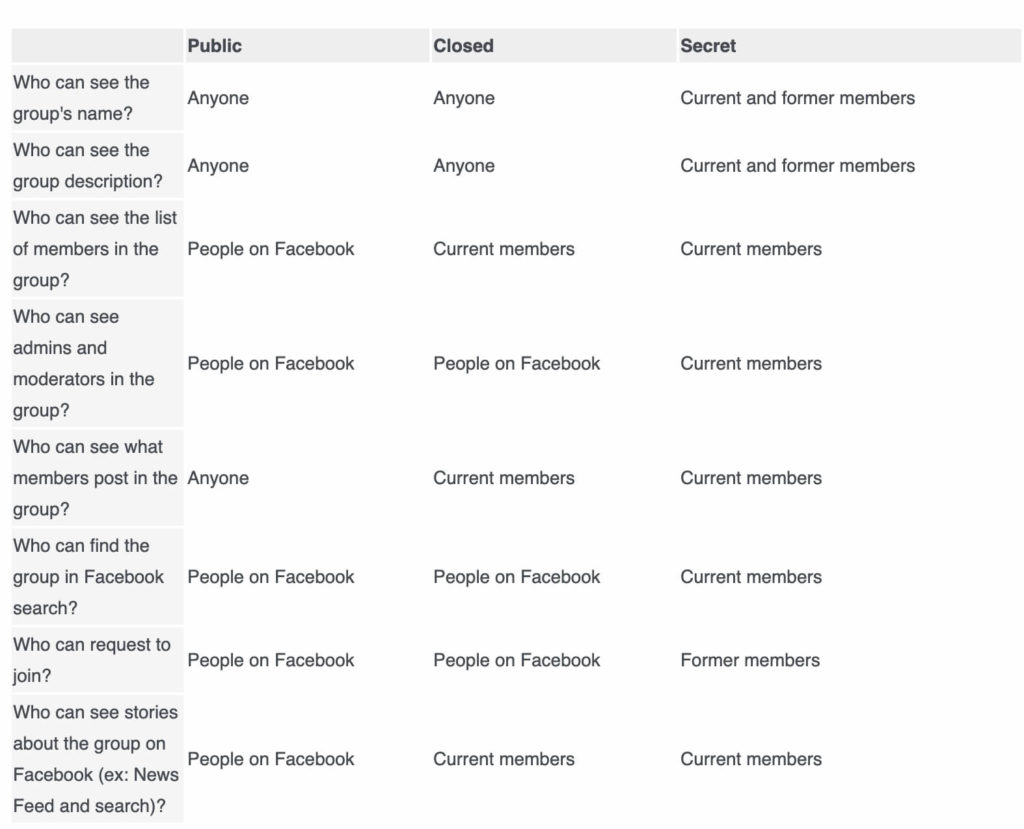Click the 'Who can see the group's name?' row label

point(81,98)
